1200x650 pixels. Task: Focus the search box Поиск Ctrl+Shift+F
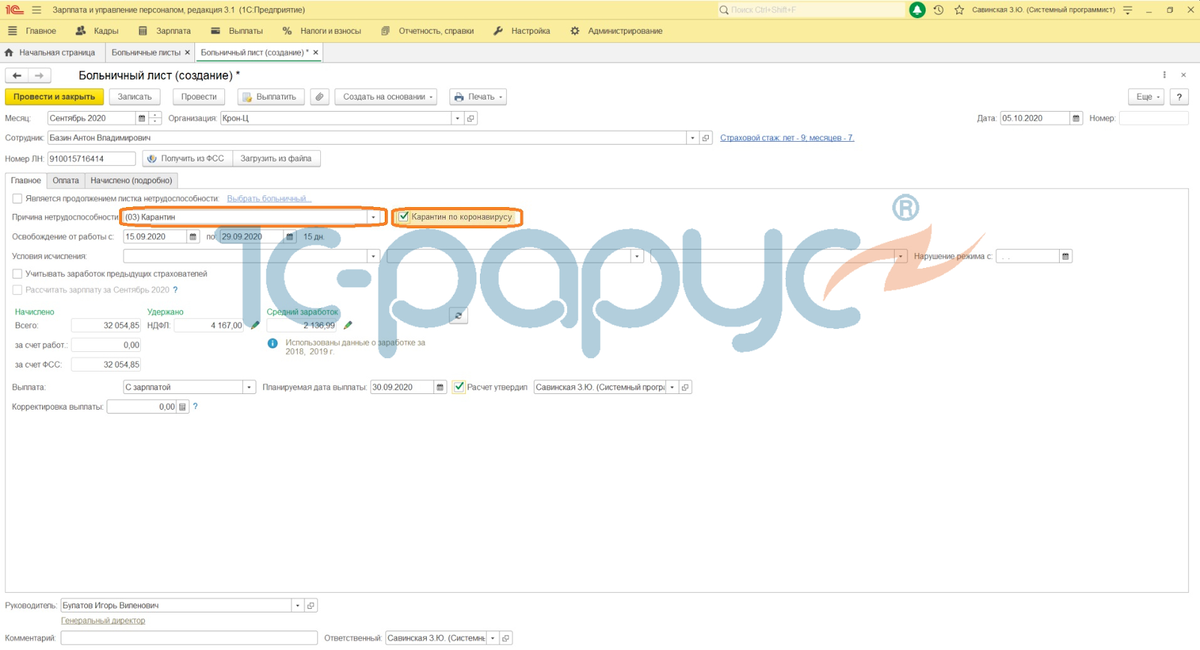[810, 10]
